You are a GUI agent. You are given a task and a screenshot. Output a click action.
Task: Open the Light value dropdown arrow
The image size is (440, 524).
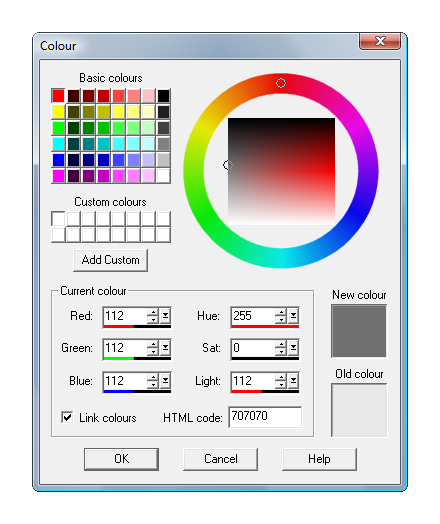pos(293,381)
